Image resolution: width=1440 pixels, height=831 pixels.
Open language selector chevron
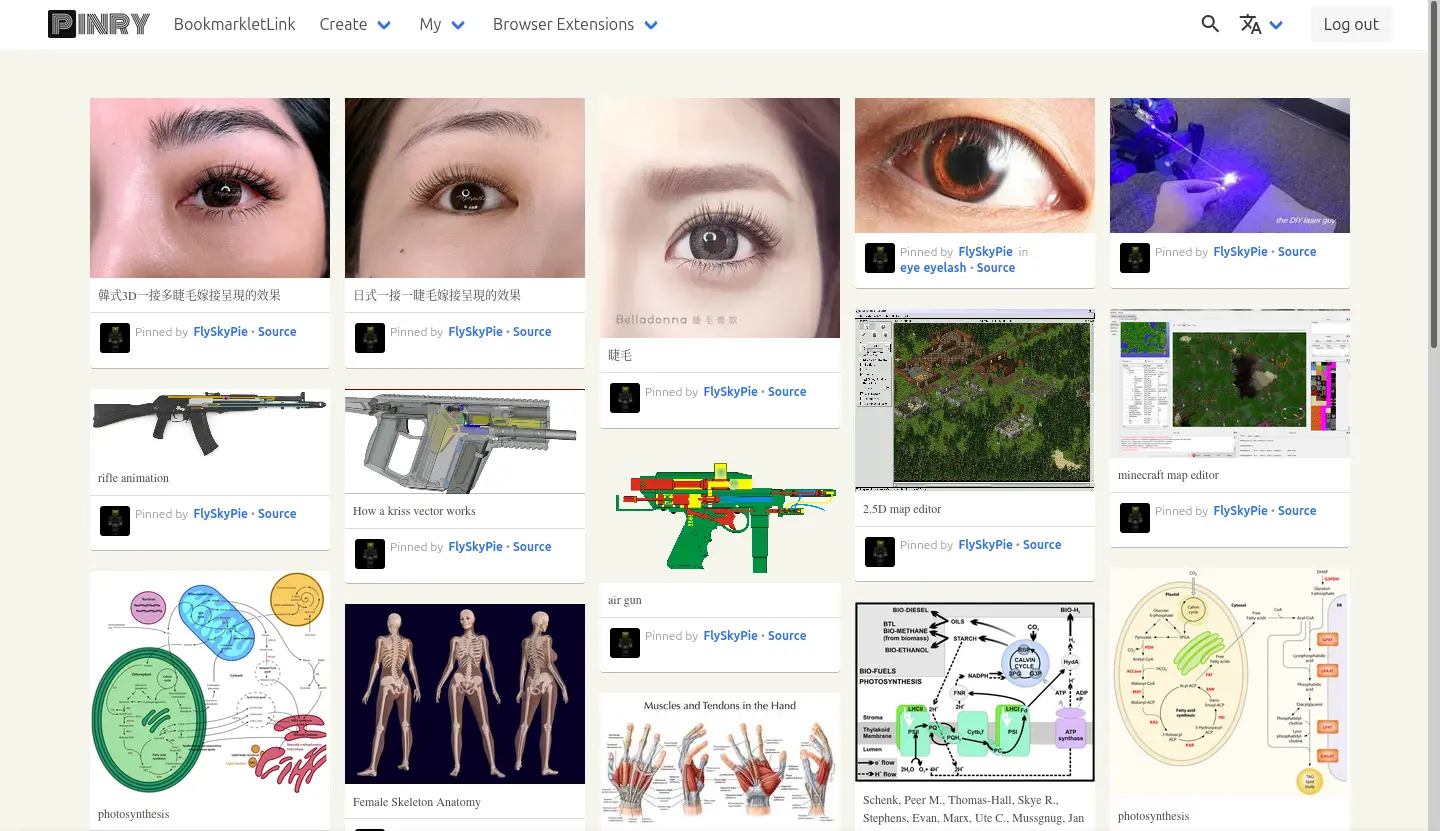tap(1276, 25)
